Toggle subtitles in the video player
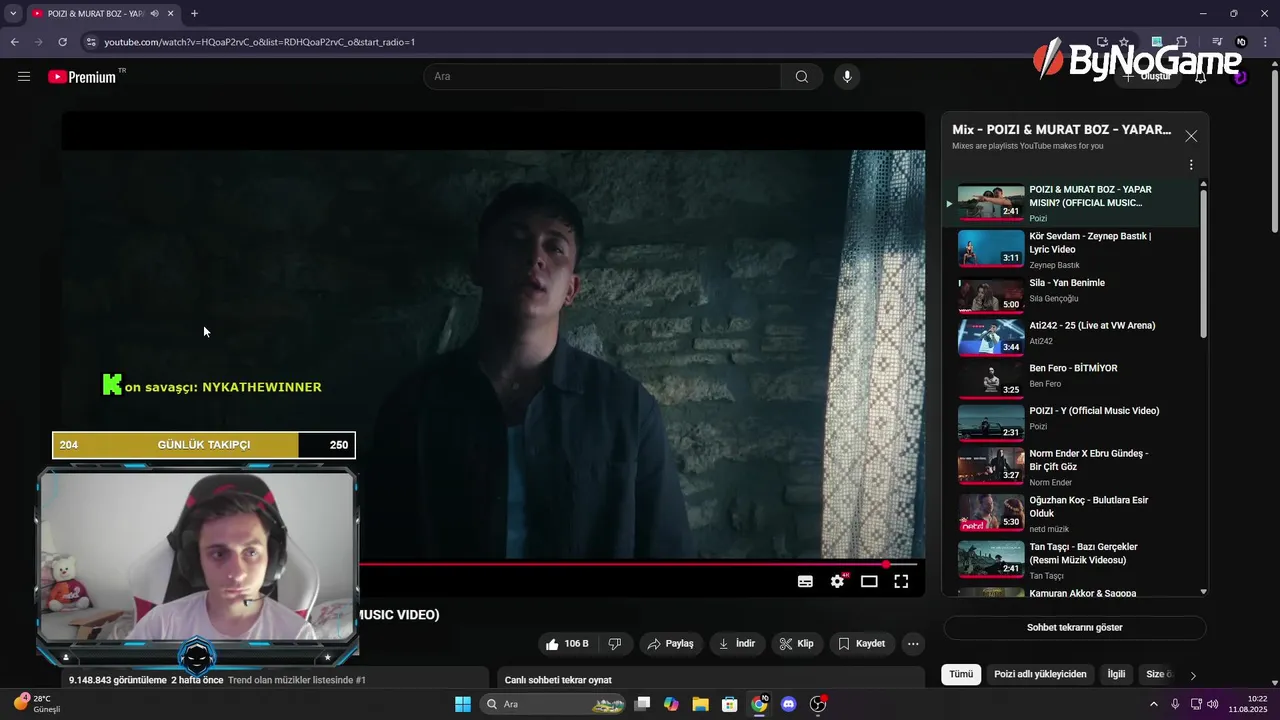 click(805, 581)
